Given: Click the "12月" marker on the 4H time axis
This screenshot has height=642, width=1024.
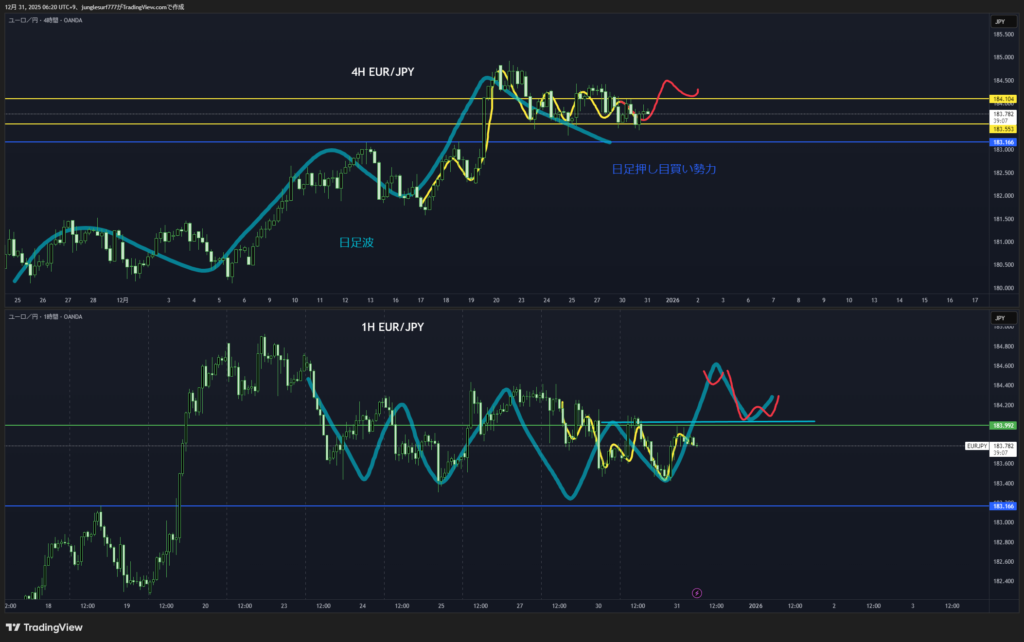Looking at the screenshot, I should click(x=120, y=299).
